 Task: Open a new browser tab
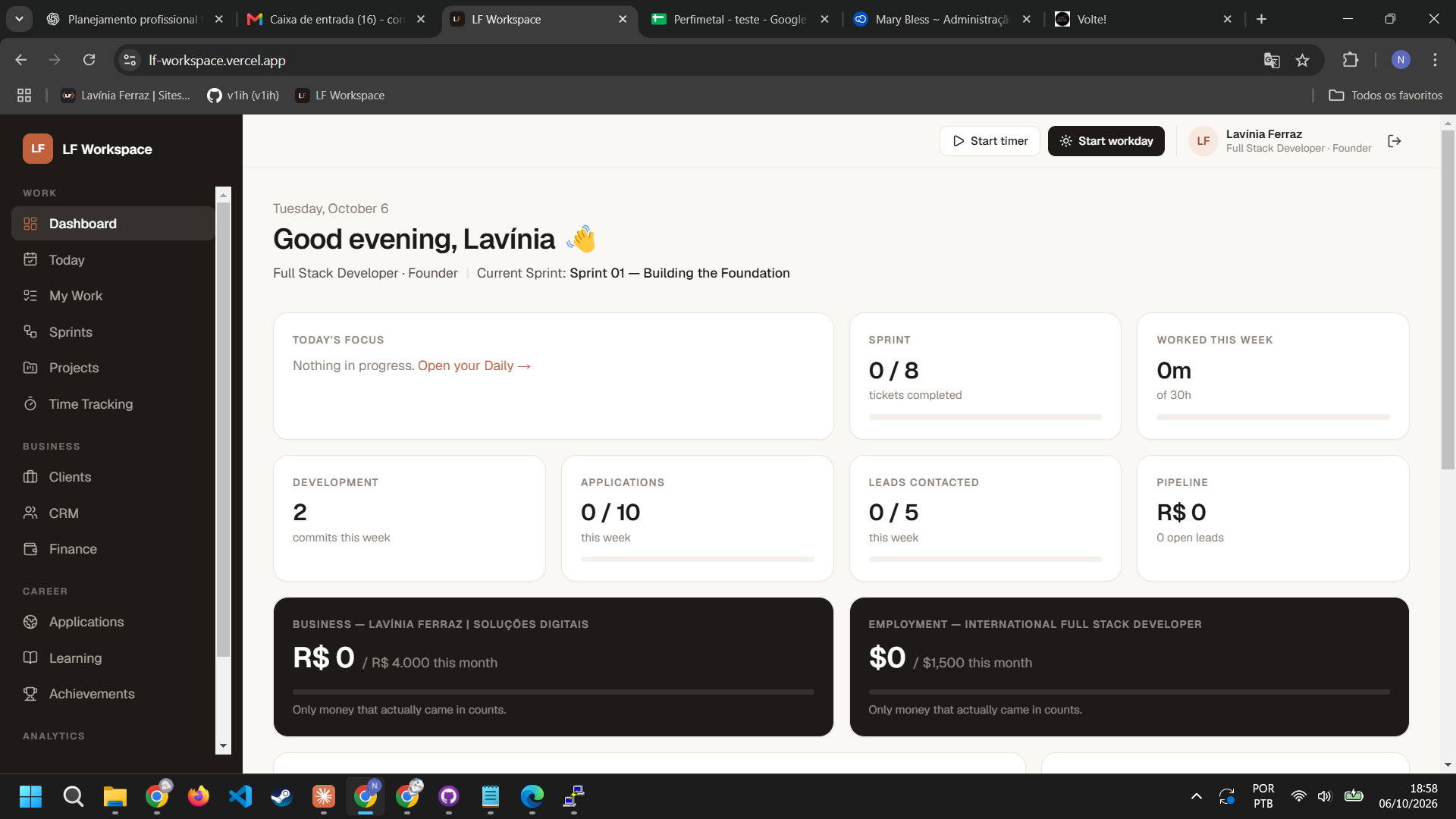point(1261,19)
